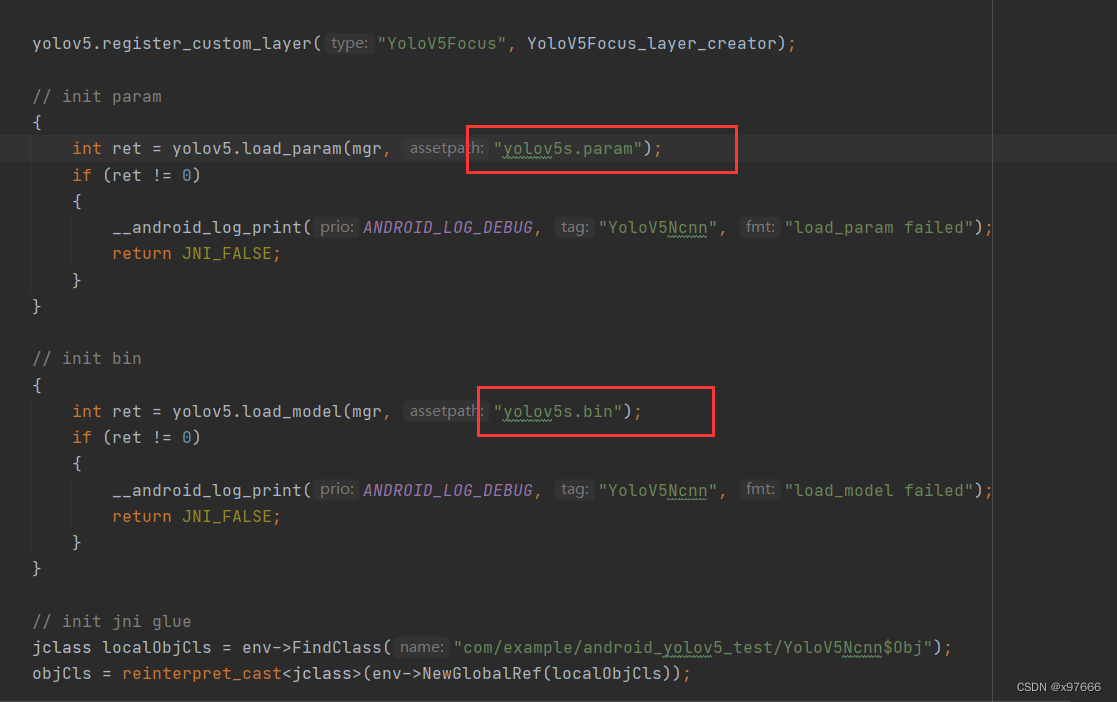Click the "// init param" comment
Viewport: 1117px width, 702px height.
click(x=97, y=96)
